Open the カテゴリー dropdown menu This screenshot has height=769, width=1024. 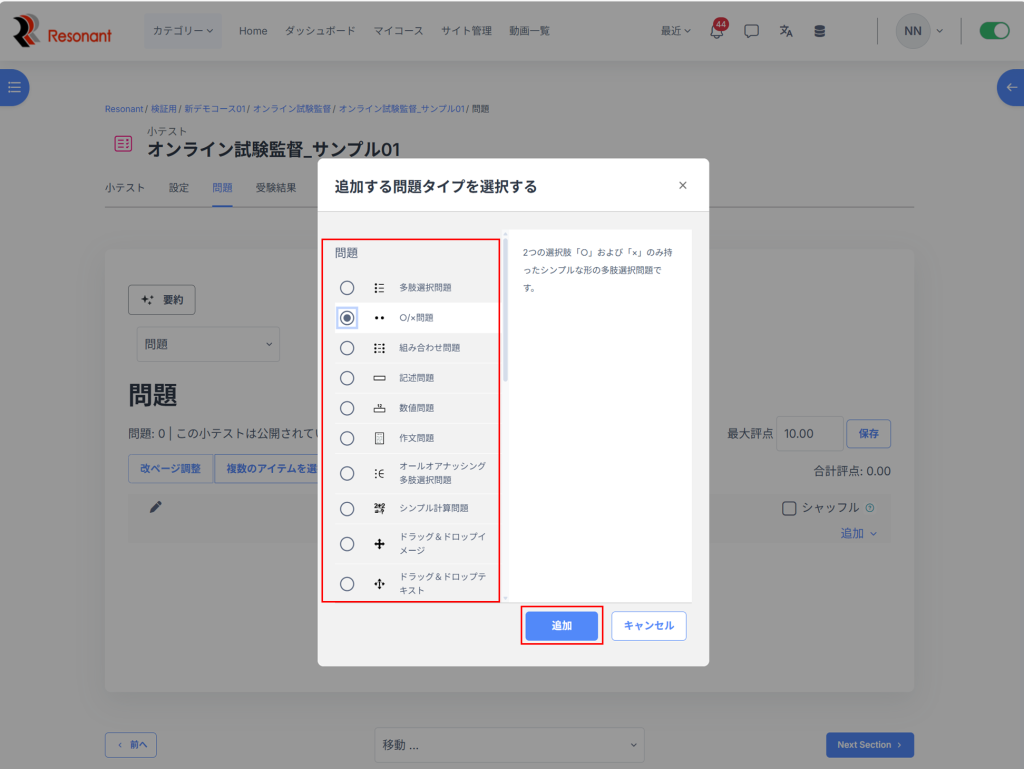183,31
